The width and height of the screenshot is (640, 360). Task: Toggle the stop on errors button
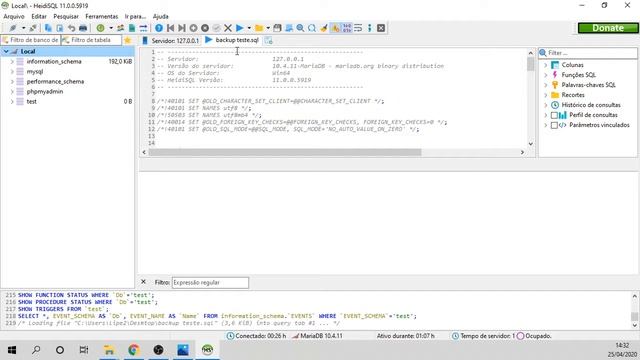(x=335, y=28)
